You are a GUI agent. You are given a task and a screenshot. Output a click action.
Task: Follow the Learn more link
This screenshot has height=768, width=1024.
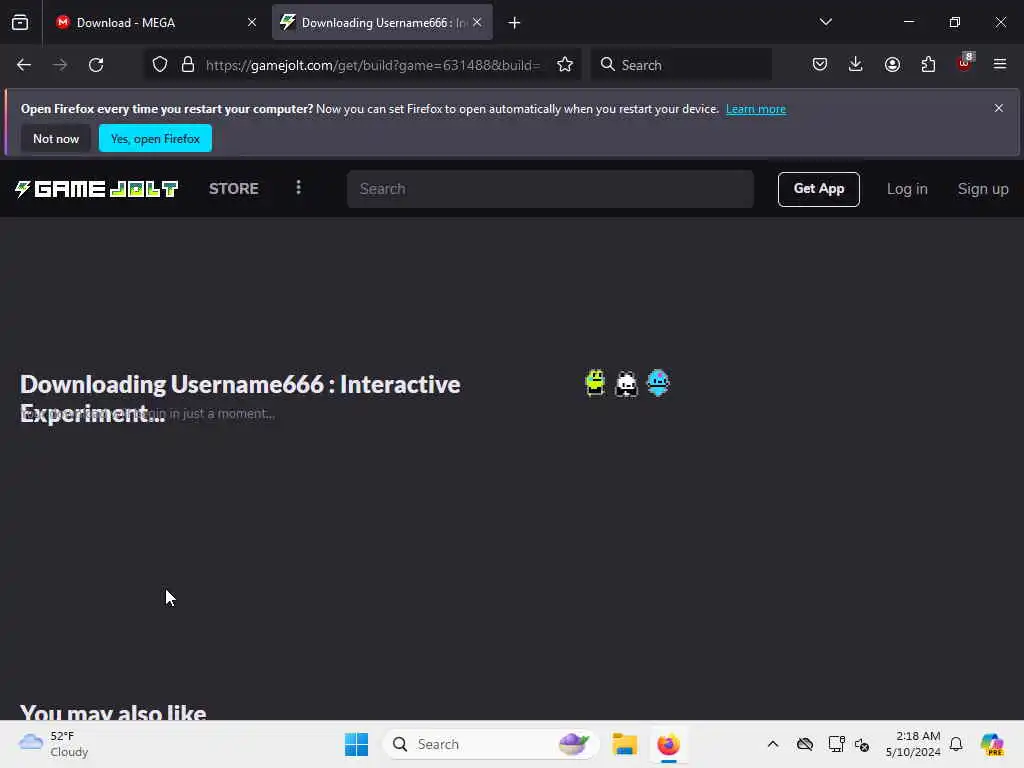(x=756, y=109)
